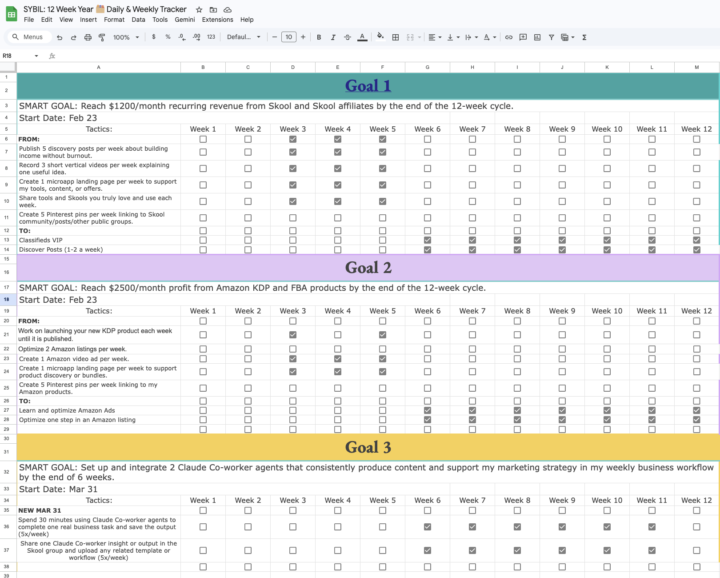The width and height of the screenshot is (720, 578).
Task: Toggle italic formatting
Action: click(x=333, y=37)
